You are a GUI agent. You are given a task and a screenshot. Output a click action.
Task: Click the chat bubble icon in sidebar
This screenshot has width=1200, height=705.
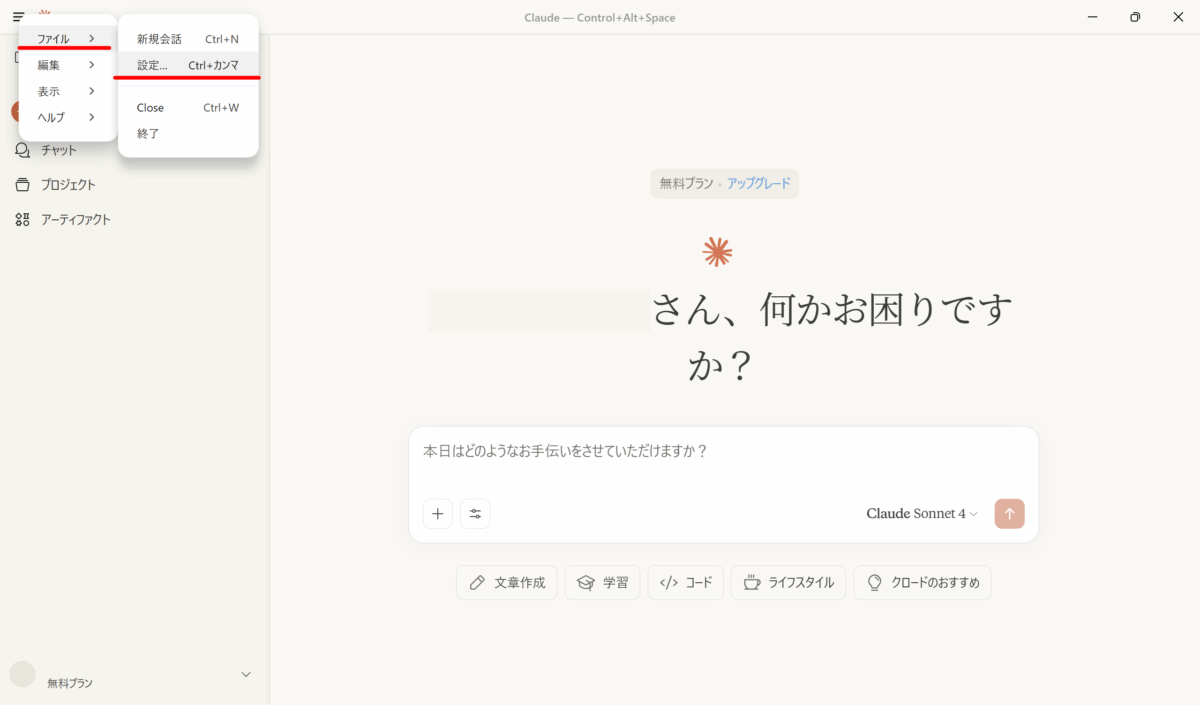[22, 150]
